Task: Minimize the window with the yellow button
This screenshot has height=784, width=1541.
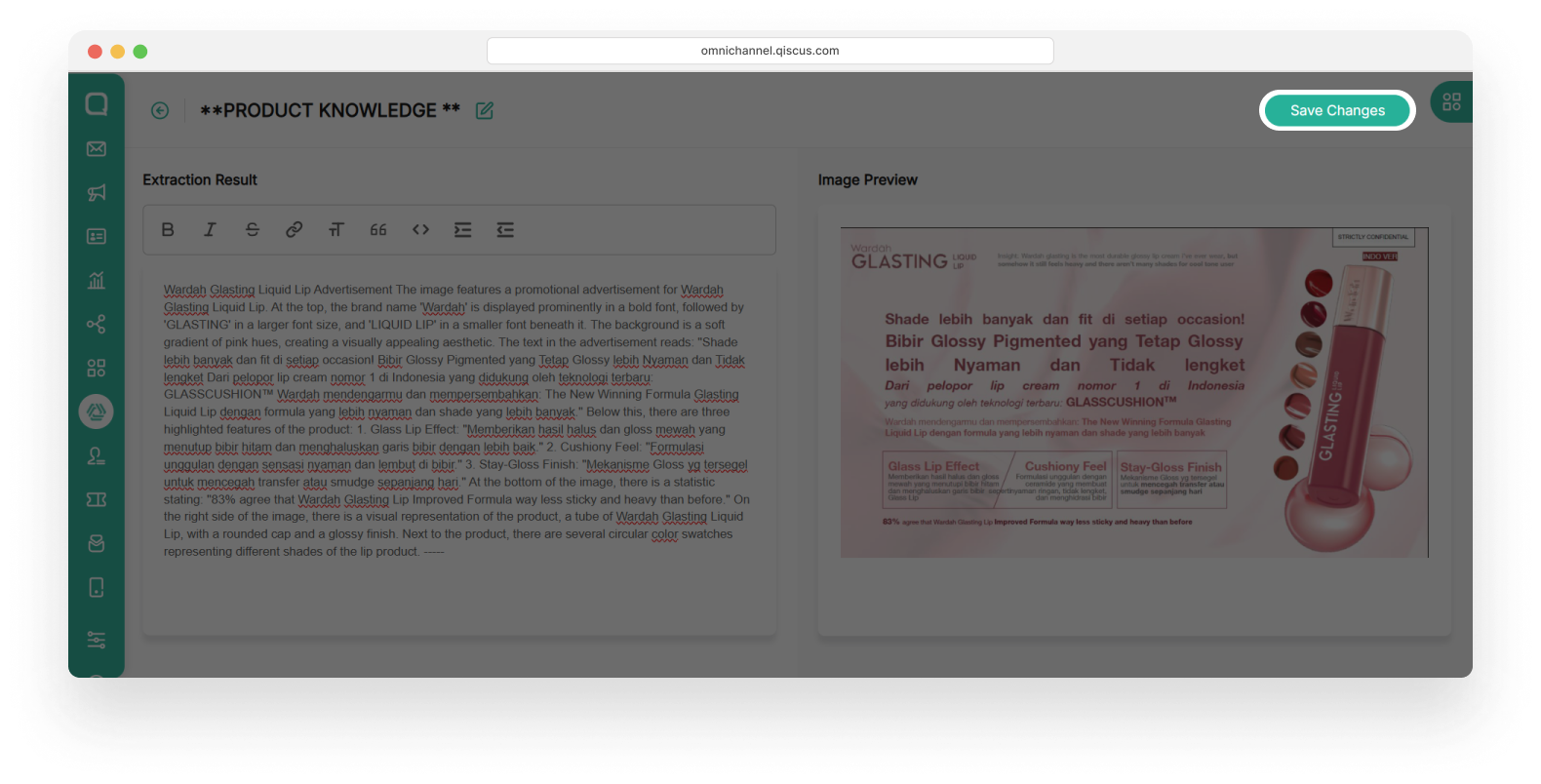Action: [117, 51]
